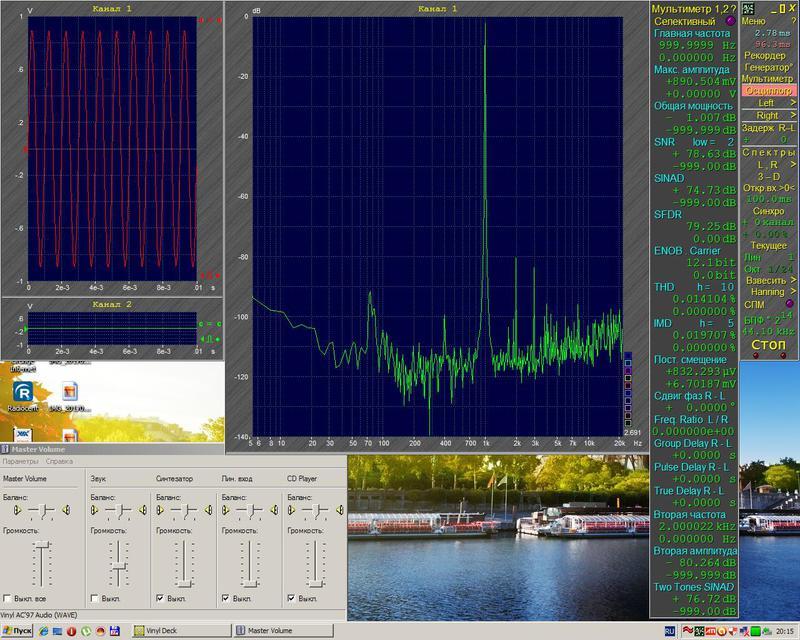The height and width of the screenshot is (640, 800).
Task: Toggle the СПМ purple indicator
Action: tap(789, 304)
